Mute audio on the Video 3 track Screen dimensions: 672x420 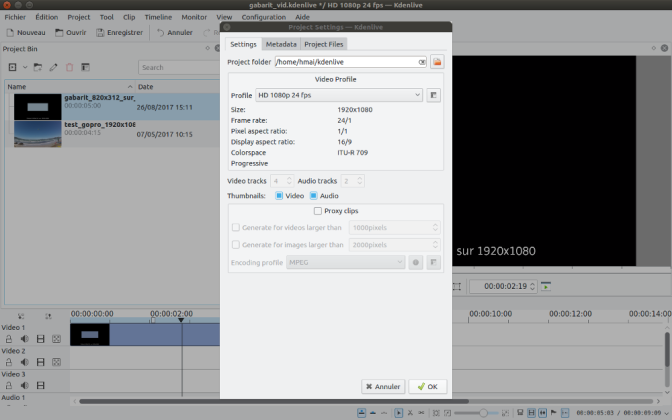25,385
